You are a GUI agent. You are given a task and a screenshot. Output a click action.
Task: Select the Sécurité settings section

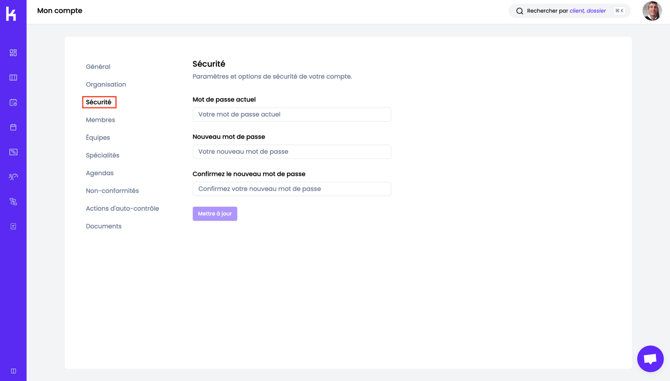[x=99, y=102]
